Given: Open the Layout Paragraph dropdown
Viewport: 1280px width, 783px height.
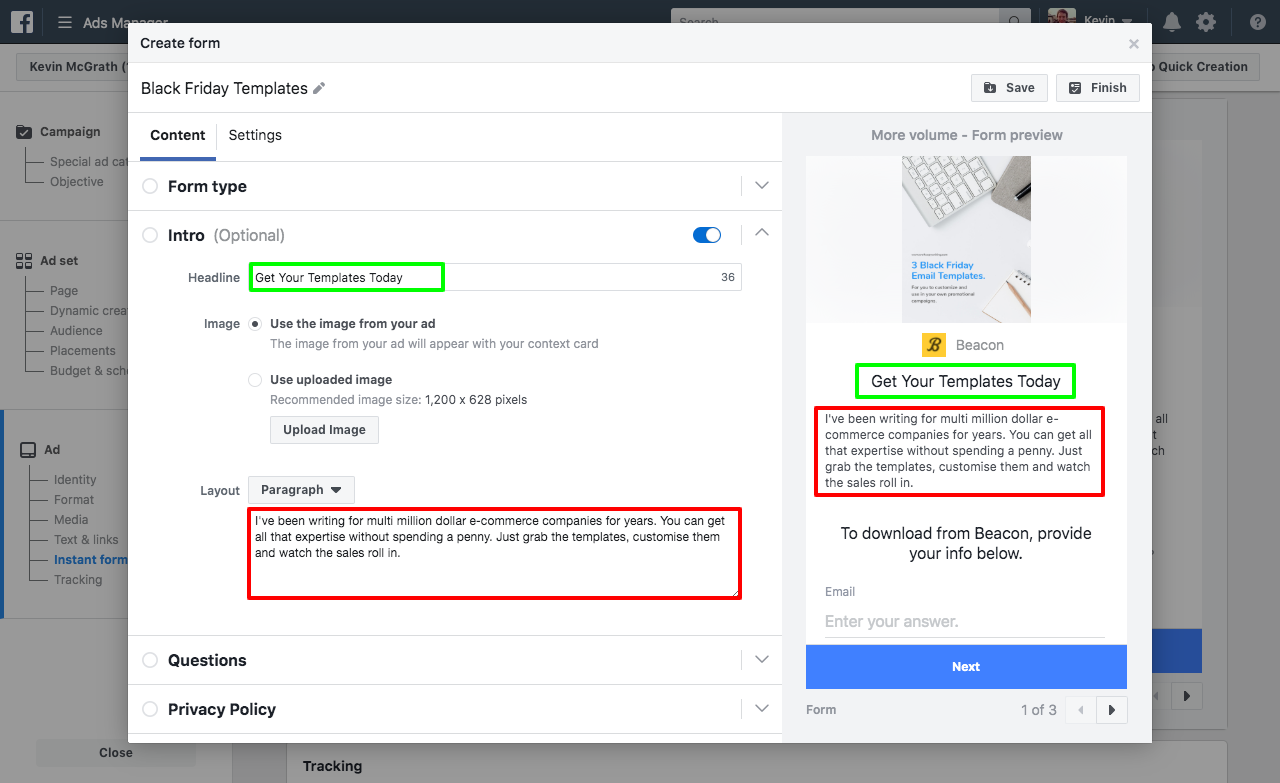Looking at the screenshot, I should pyautogui.click(x=301, y=489).
